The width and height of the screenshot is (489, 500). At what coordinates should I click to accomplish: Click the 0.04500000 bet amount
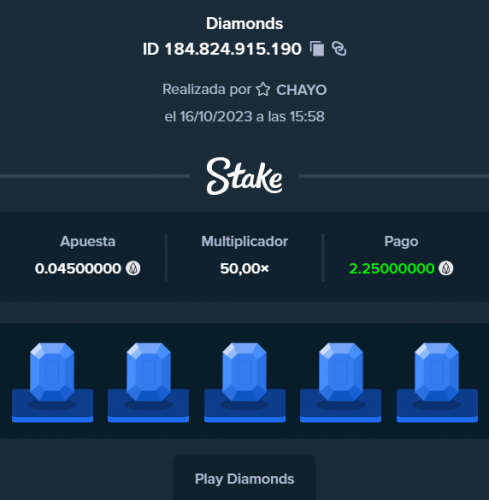pos(78,268)
